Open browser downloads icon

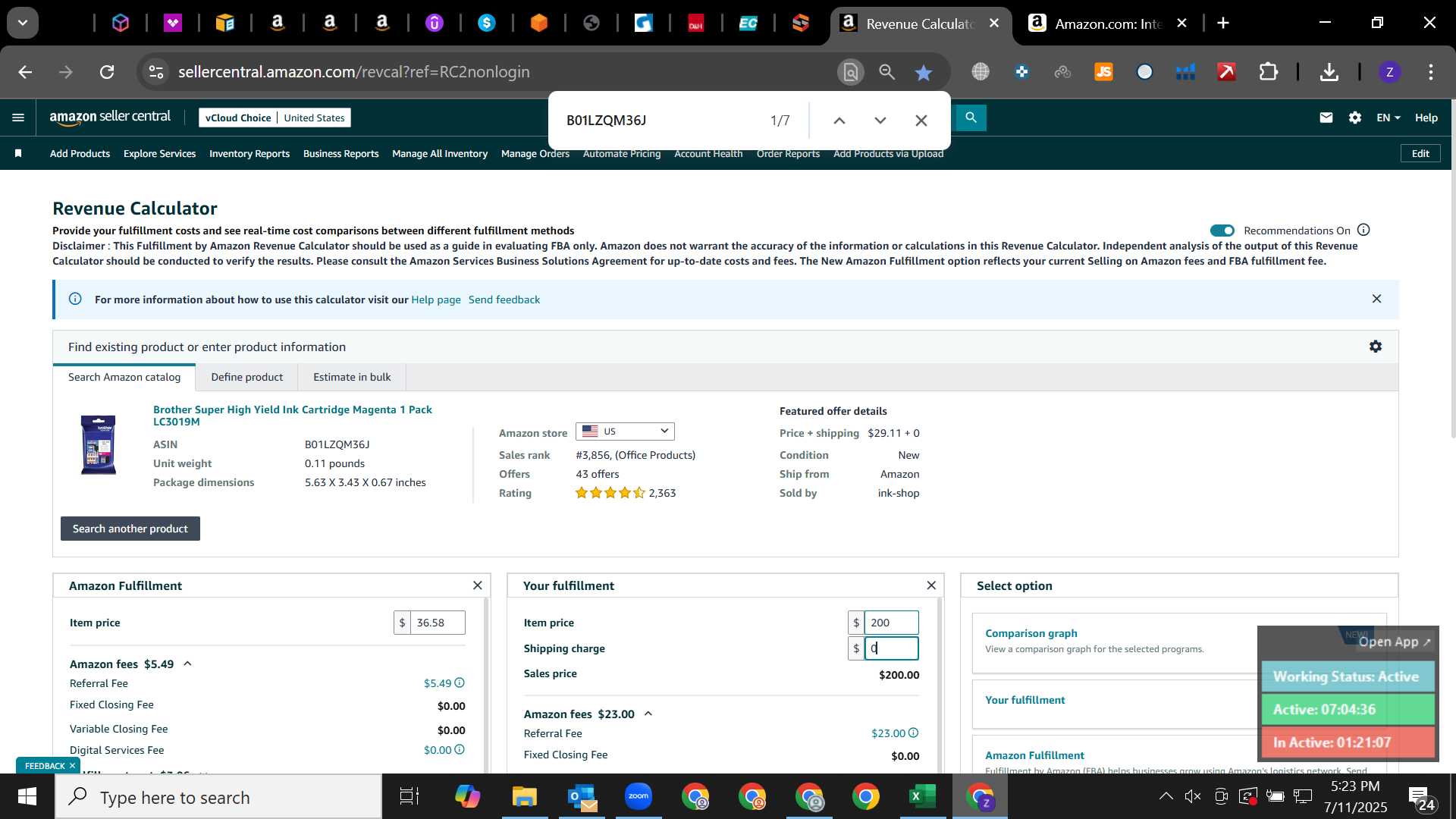tap(1329, 72)
